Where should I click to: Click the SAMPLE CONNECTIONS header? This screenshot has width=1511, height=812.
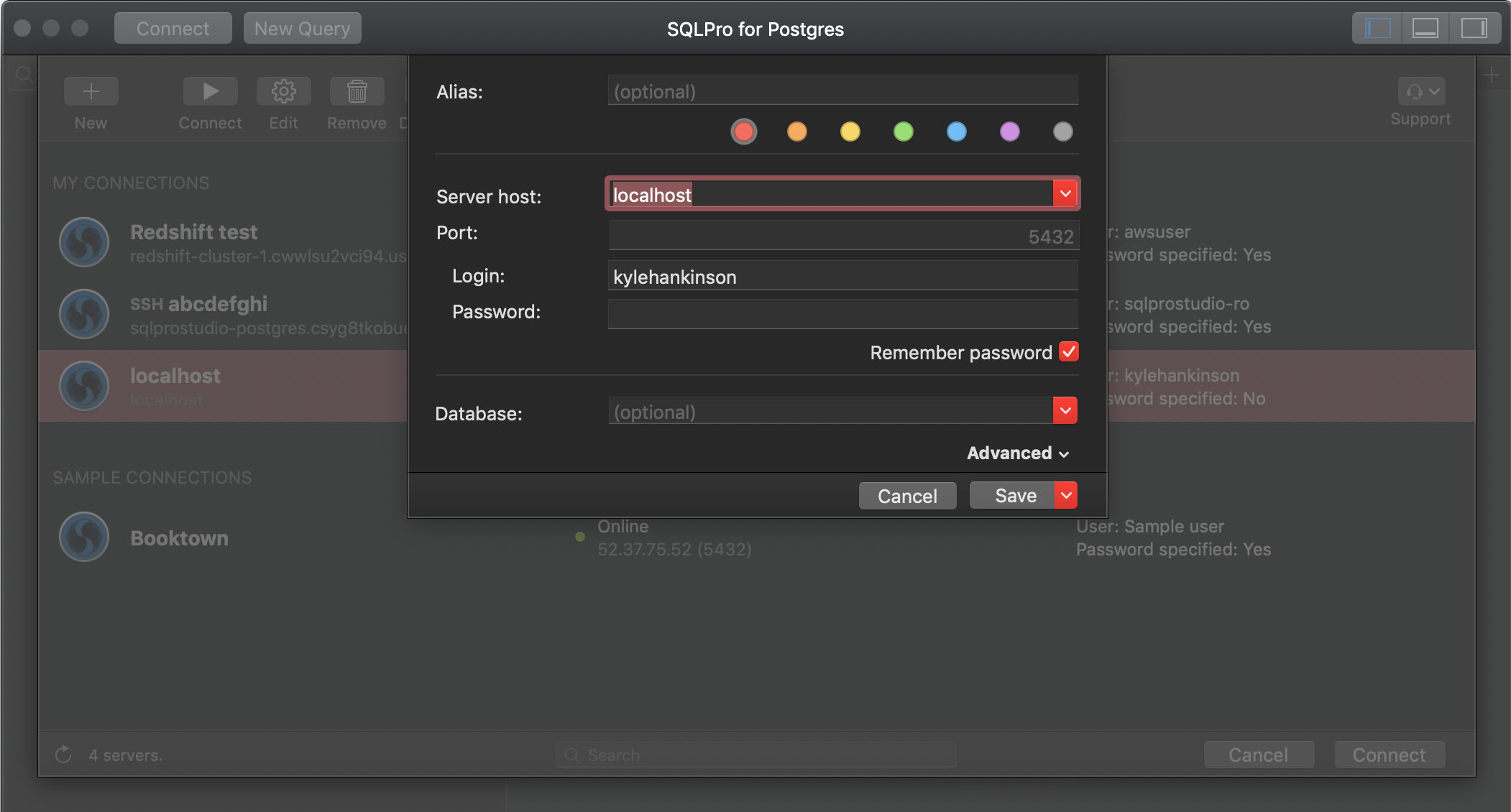tap(152, 478)
